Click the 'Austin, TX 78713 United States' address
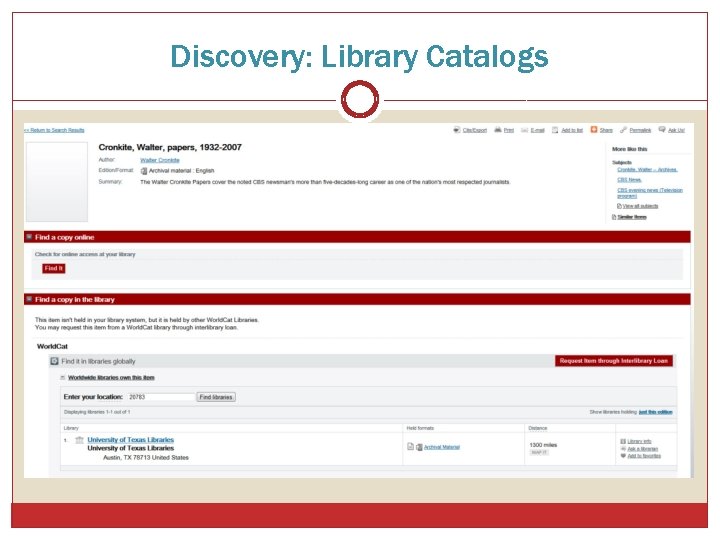 (146, 458)
